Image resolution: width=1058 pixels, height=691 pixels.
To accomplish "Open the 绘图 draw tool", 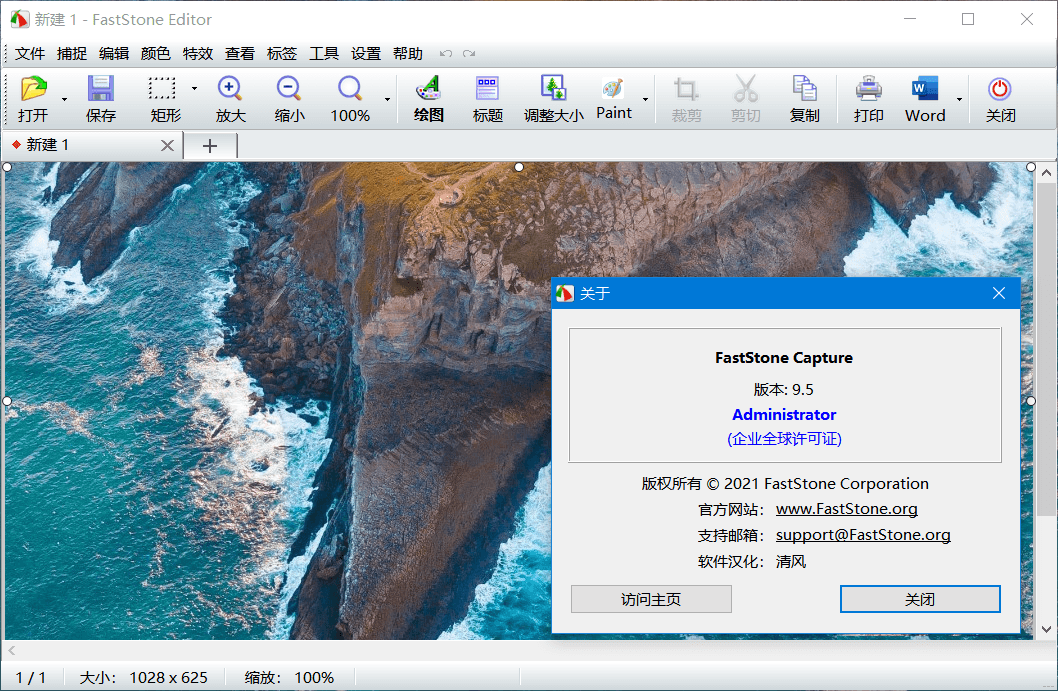I will 428,99.
